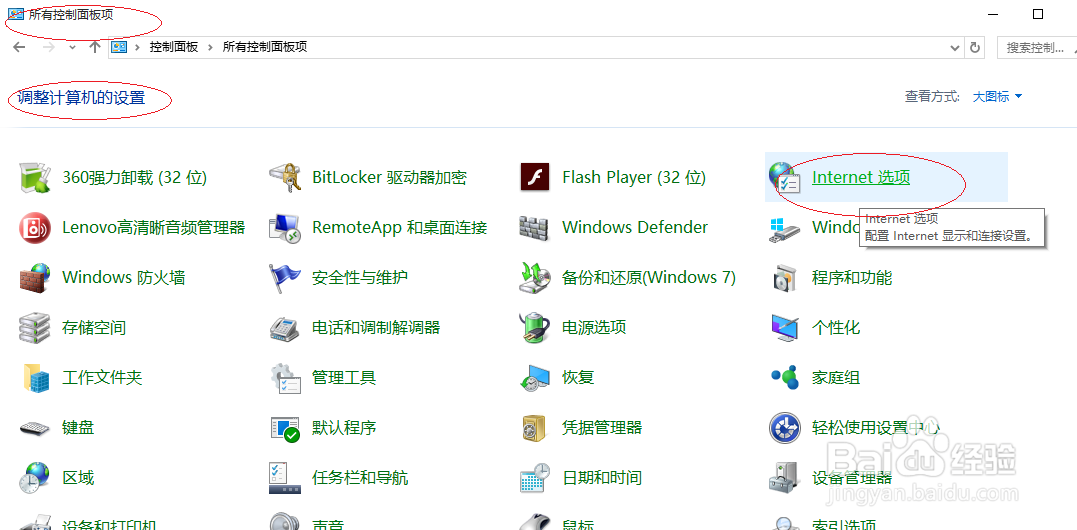Open the 工作文件夹 link text
Screen dimensions: 1077x530
pos(102,378)
